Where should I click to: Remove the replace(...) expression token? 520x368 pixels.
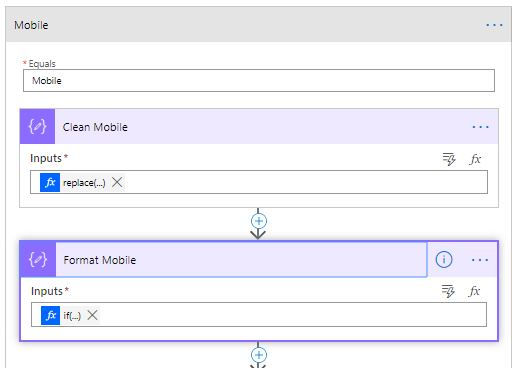click(x=117, y=182)
